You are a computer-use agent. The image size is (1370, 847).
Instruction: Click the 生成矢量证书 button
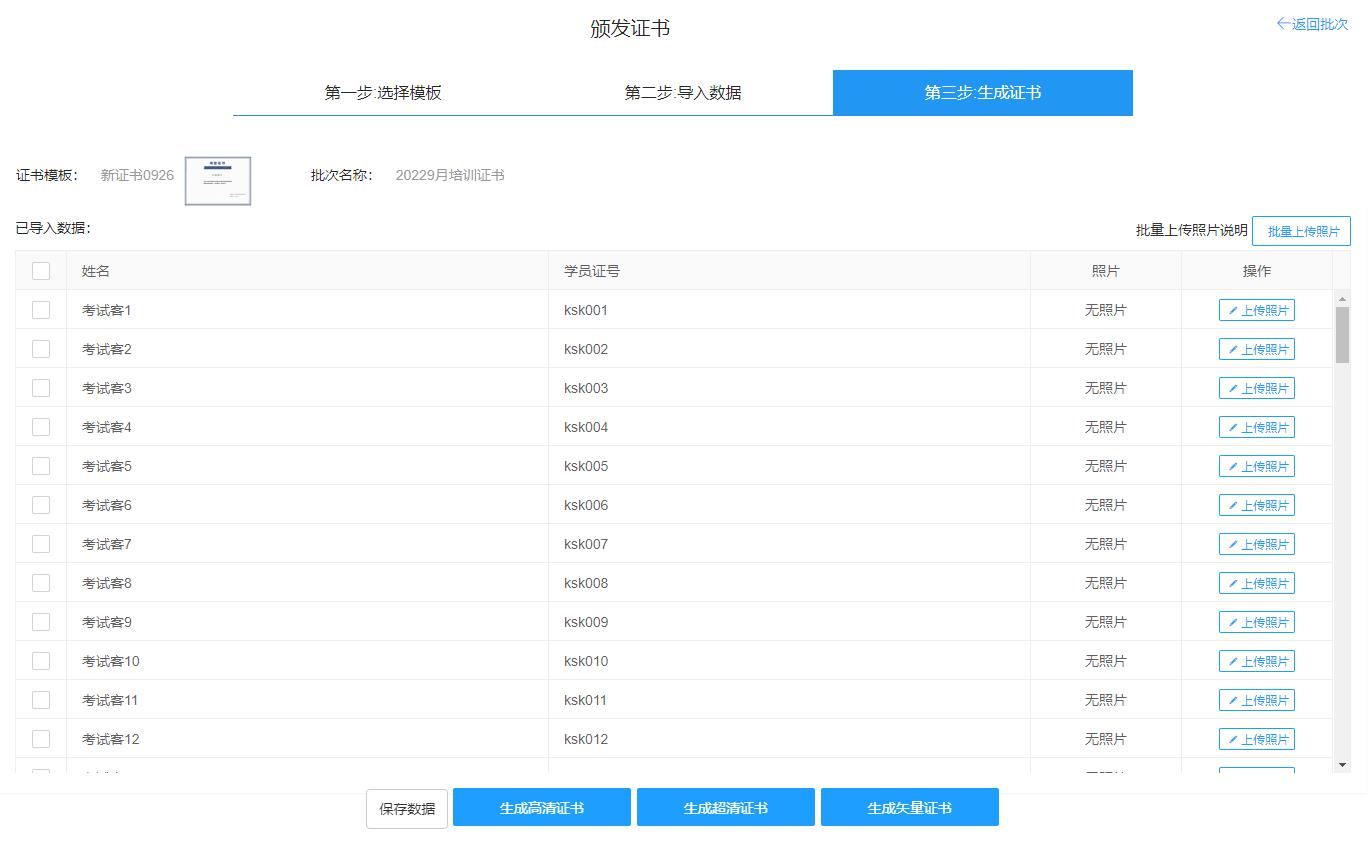pos(909,807)
